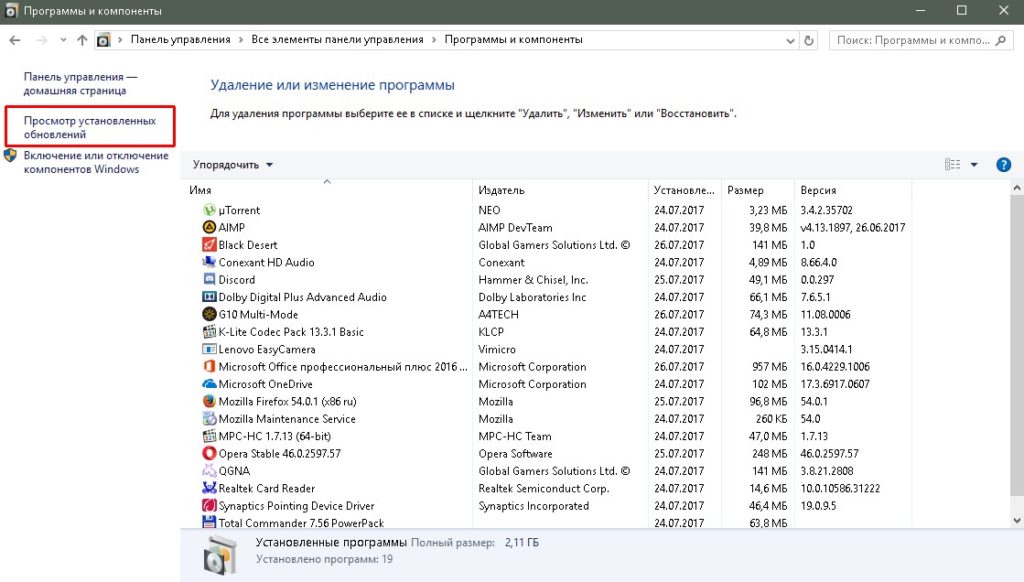Image resolution: width=1024 pixels, height=582 pixels.
Task: Click the Программы и компоненты search field
Action: click(x=910, y=40)
